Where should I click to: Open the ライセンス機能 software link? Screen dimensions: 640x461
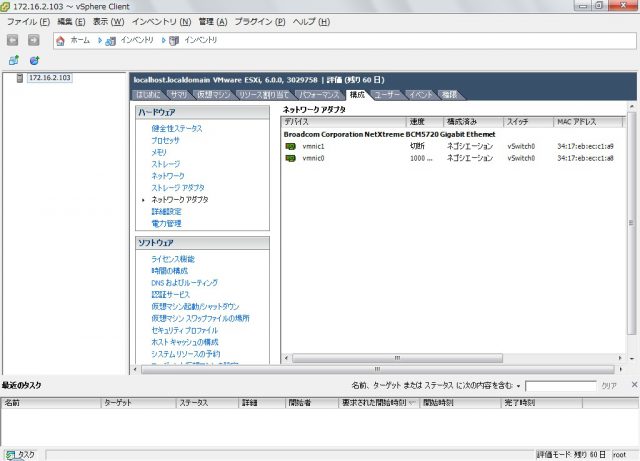click(x=172, y=258)
